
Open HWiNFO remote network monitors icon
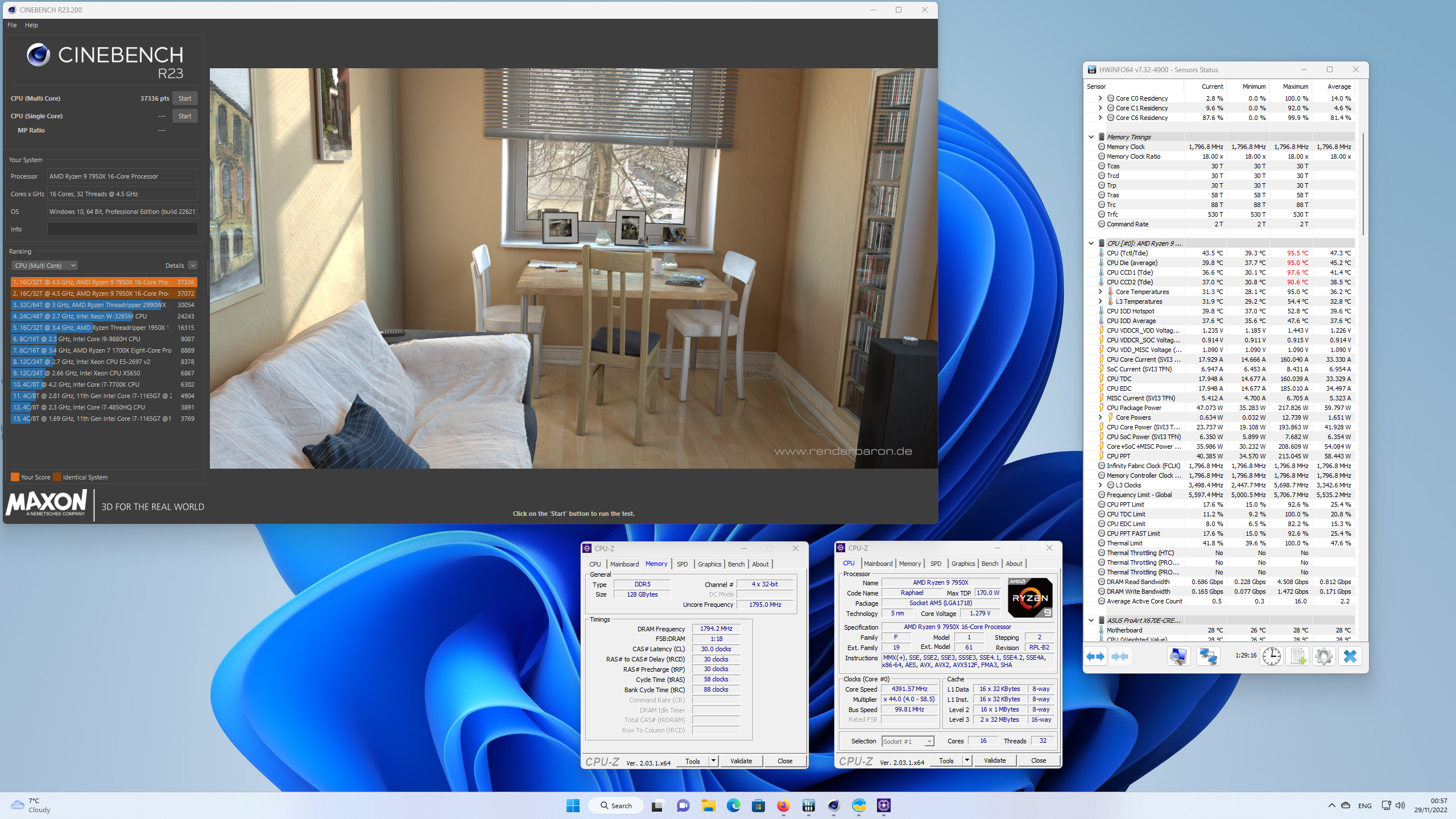[1208, 656]
